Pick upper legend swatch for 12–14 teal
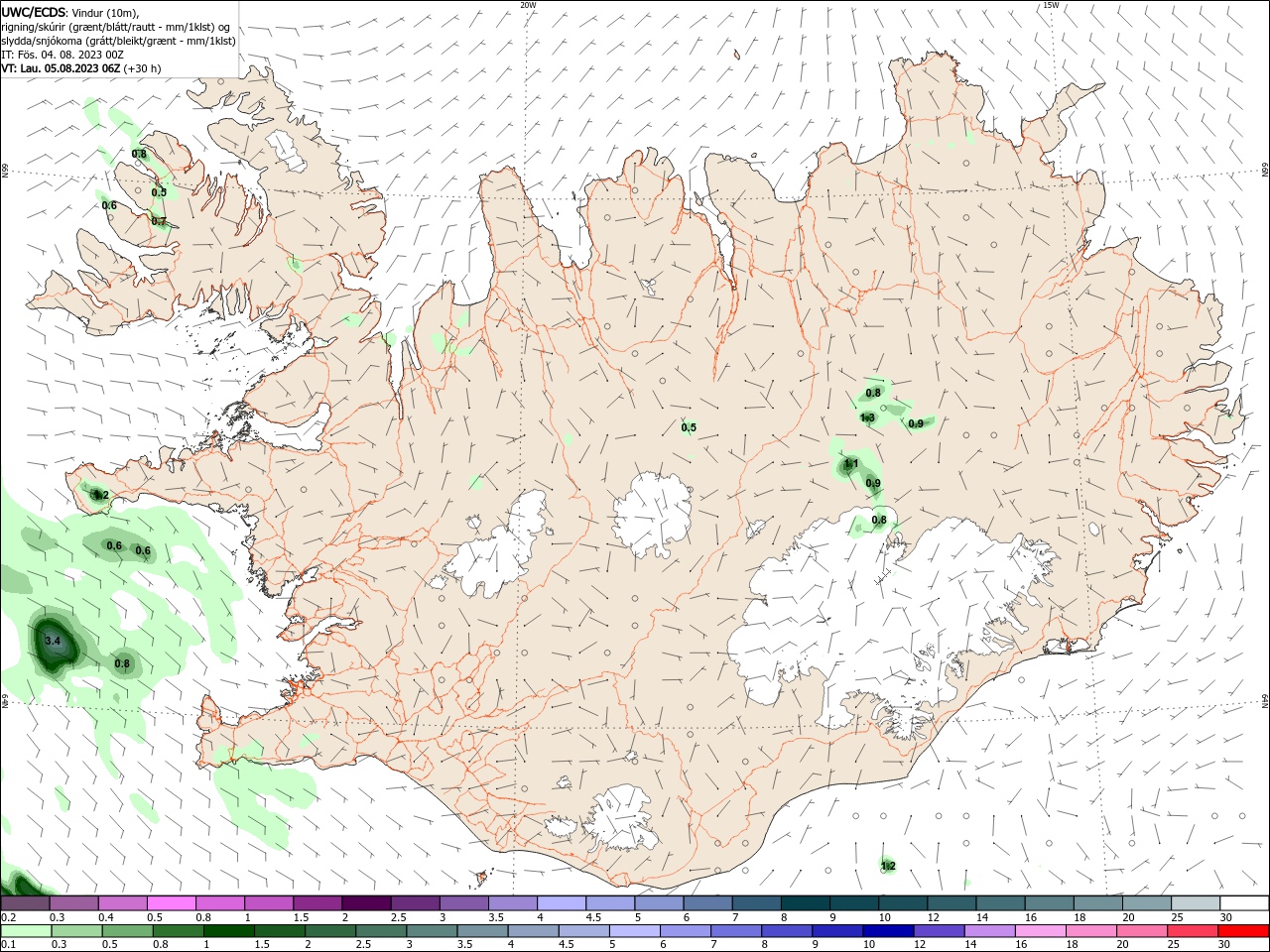 (x=952, y=903)
